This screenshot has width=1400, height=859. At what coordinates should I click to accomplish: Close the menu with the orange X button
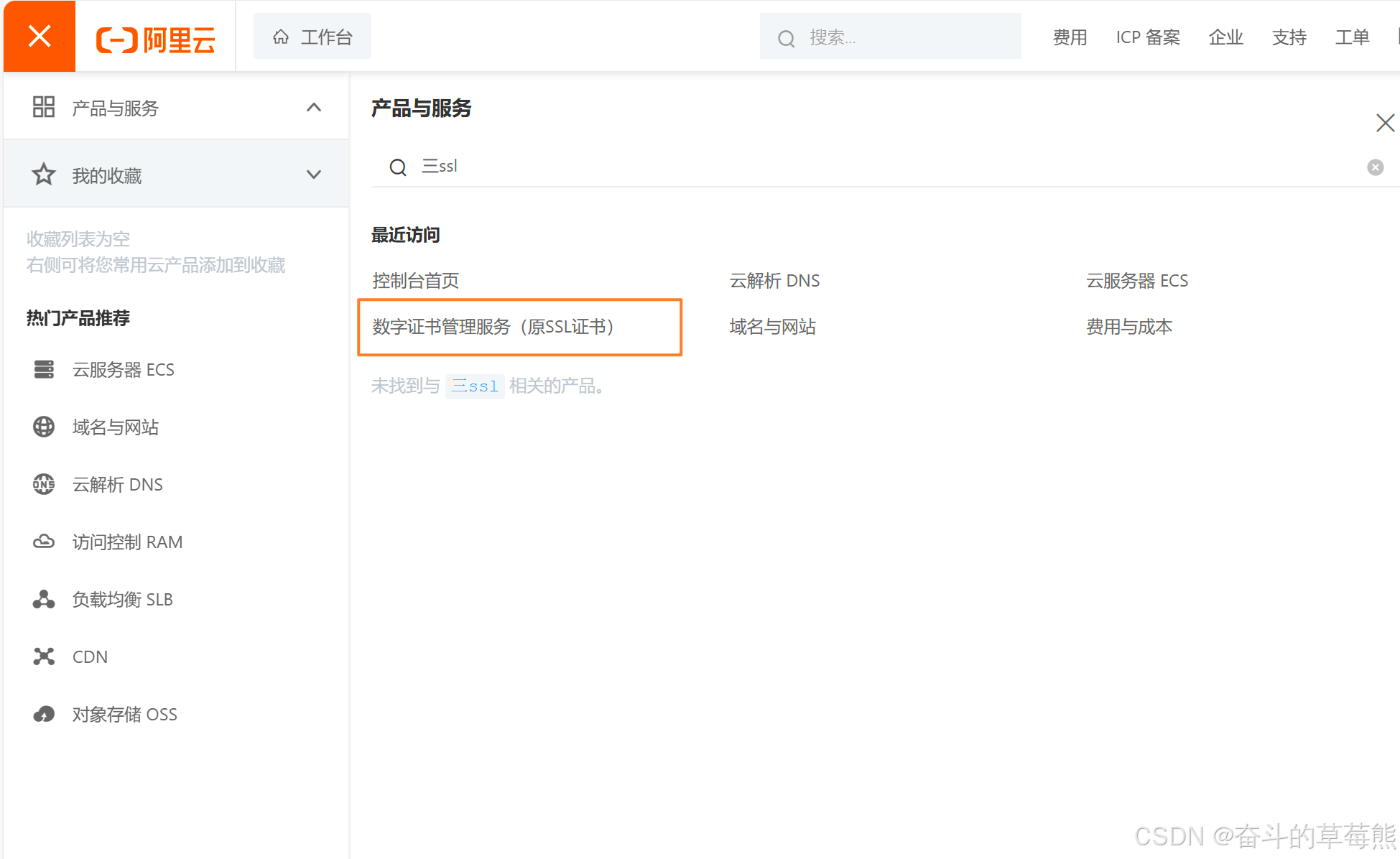pyautogui.click(x=40, y=36)
